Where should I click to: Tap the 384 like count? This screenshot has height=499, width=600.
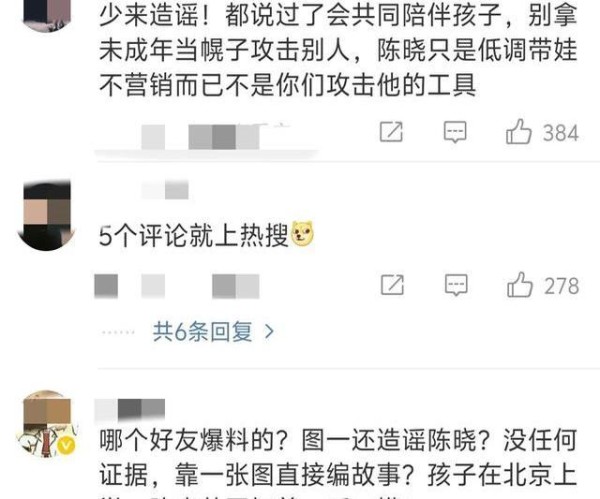pyautogui.click(x=561, y=133)
